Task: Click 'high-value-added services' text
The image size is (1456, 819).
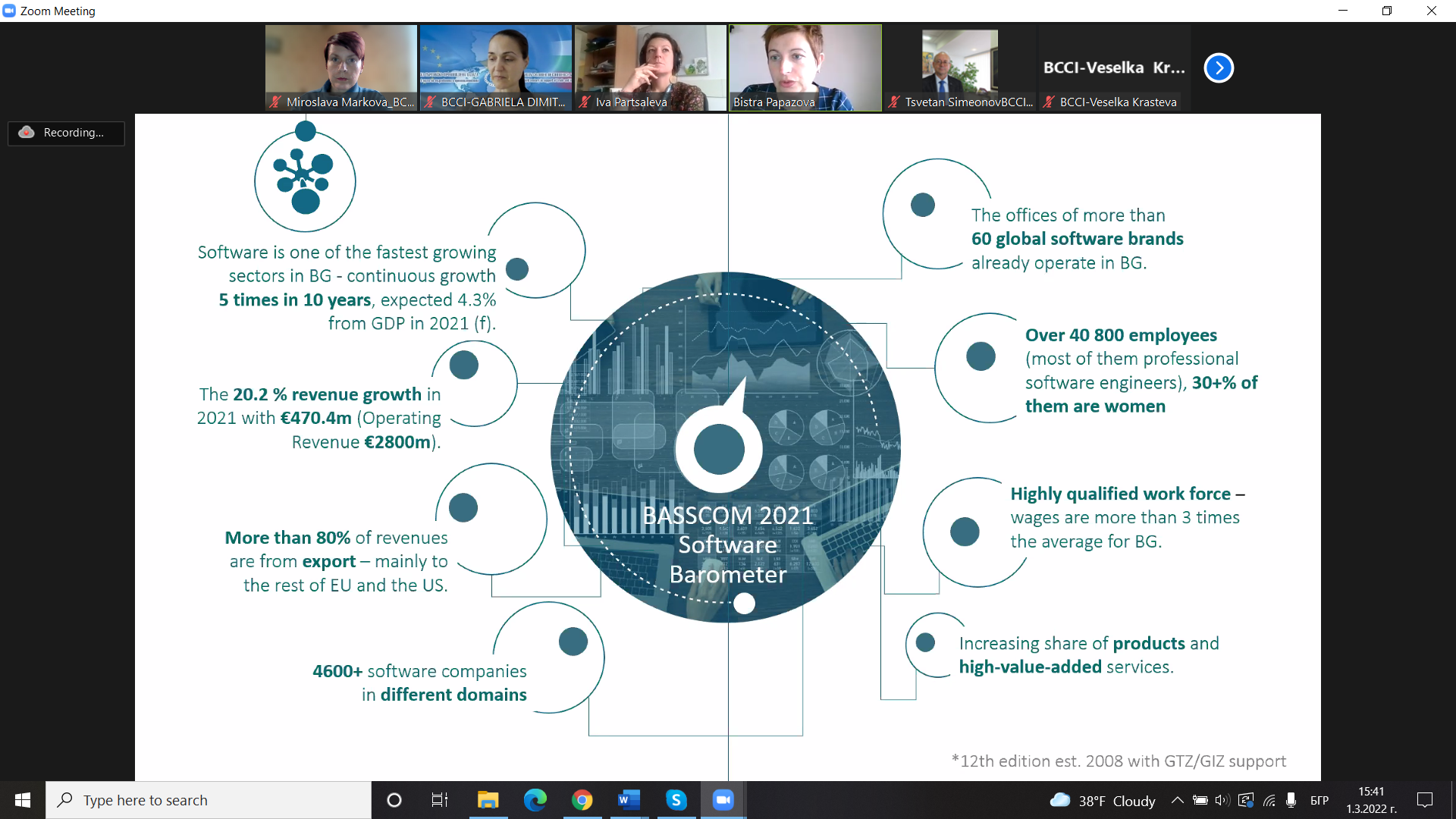Action: [x=1066, y=667]
